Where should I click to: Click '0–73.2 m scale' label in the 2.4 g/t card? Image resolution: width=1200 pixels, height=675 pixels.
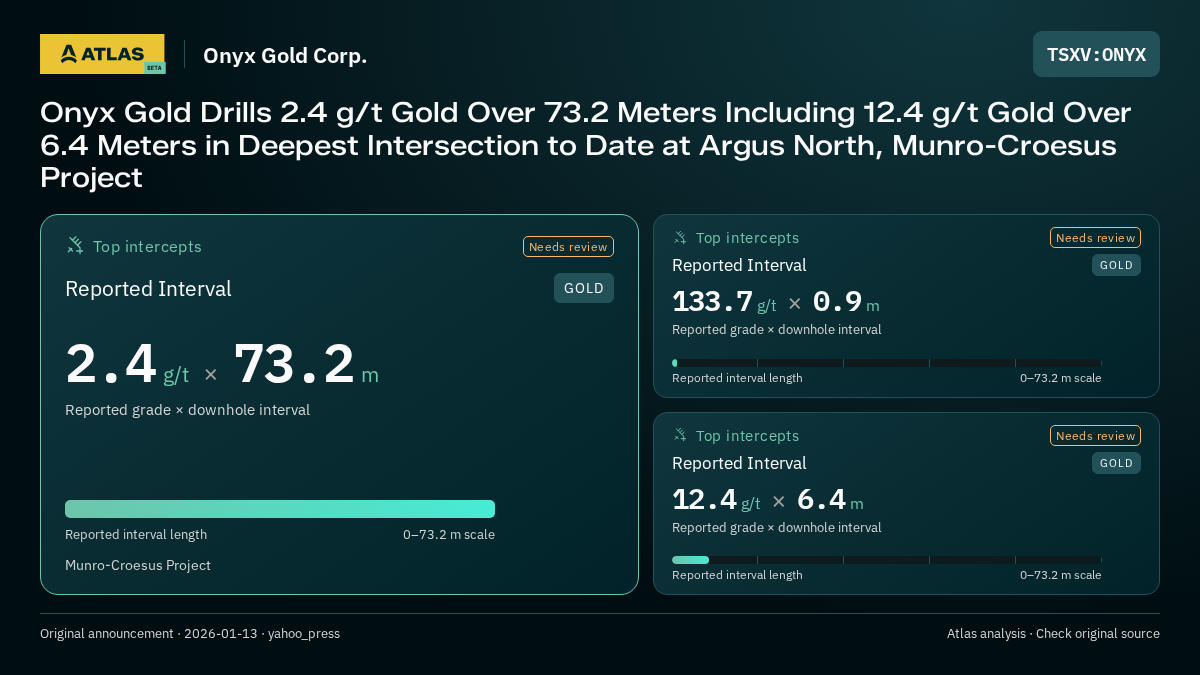[449, 535]
